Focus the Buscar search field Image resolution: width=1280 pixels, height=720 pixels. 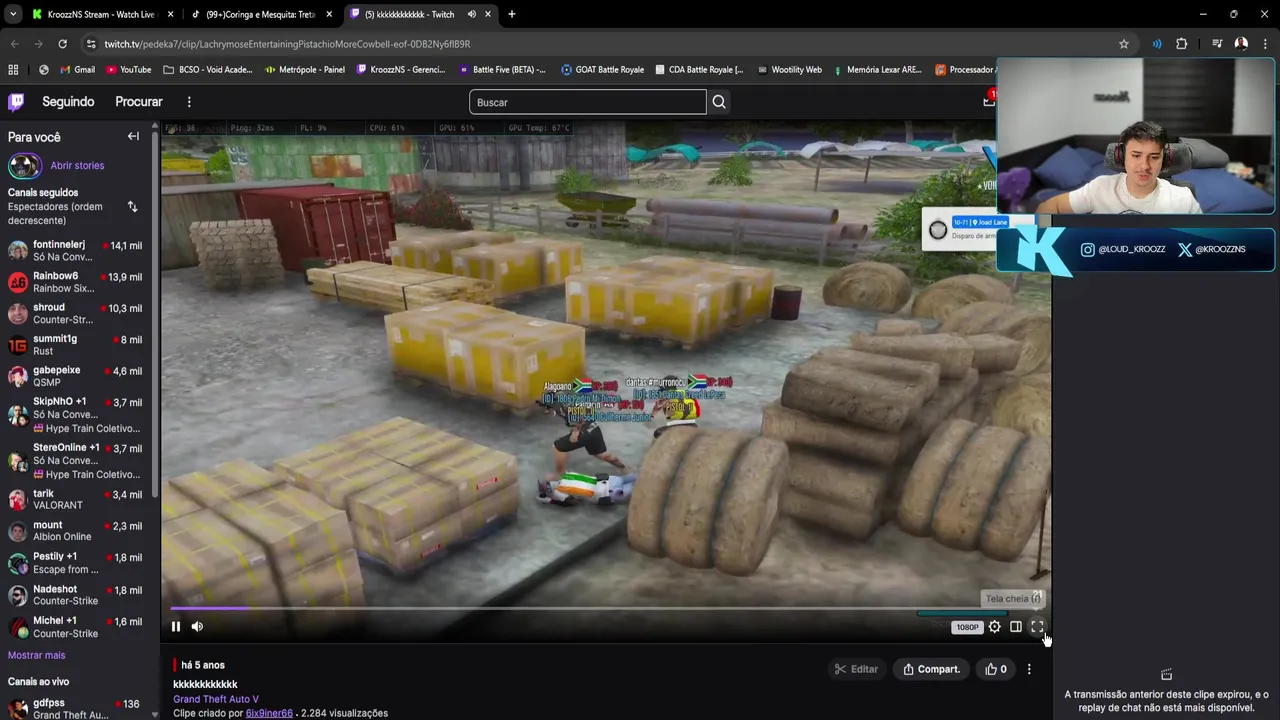click(588, 102)
